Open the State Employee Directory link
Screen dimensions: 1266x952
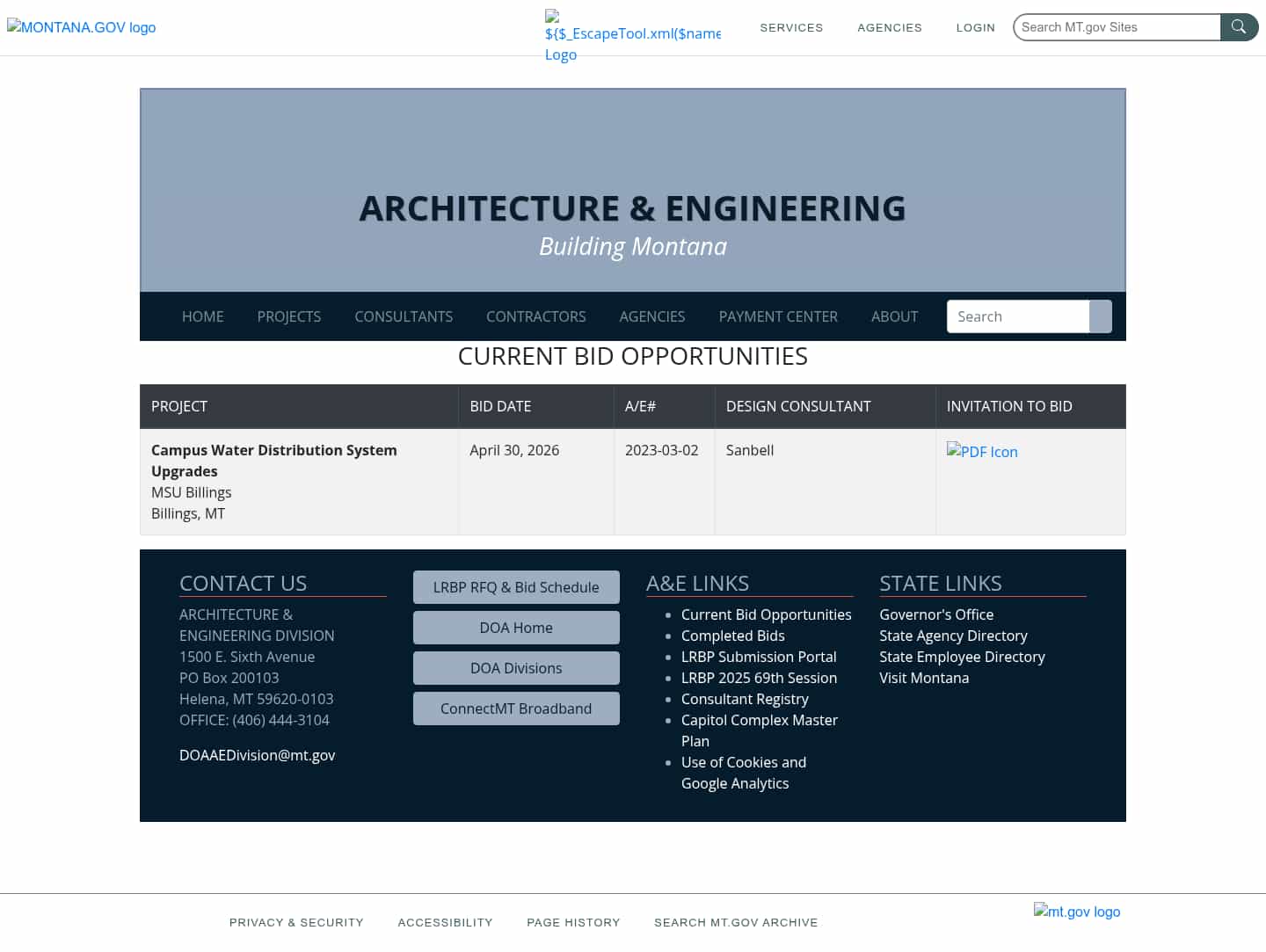tap(962, 657)
